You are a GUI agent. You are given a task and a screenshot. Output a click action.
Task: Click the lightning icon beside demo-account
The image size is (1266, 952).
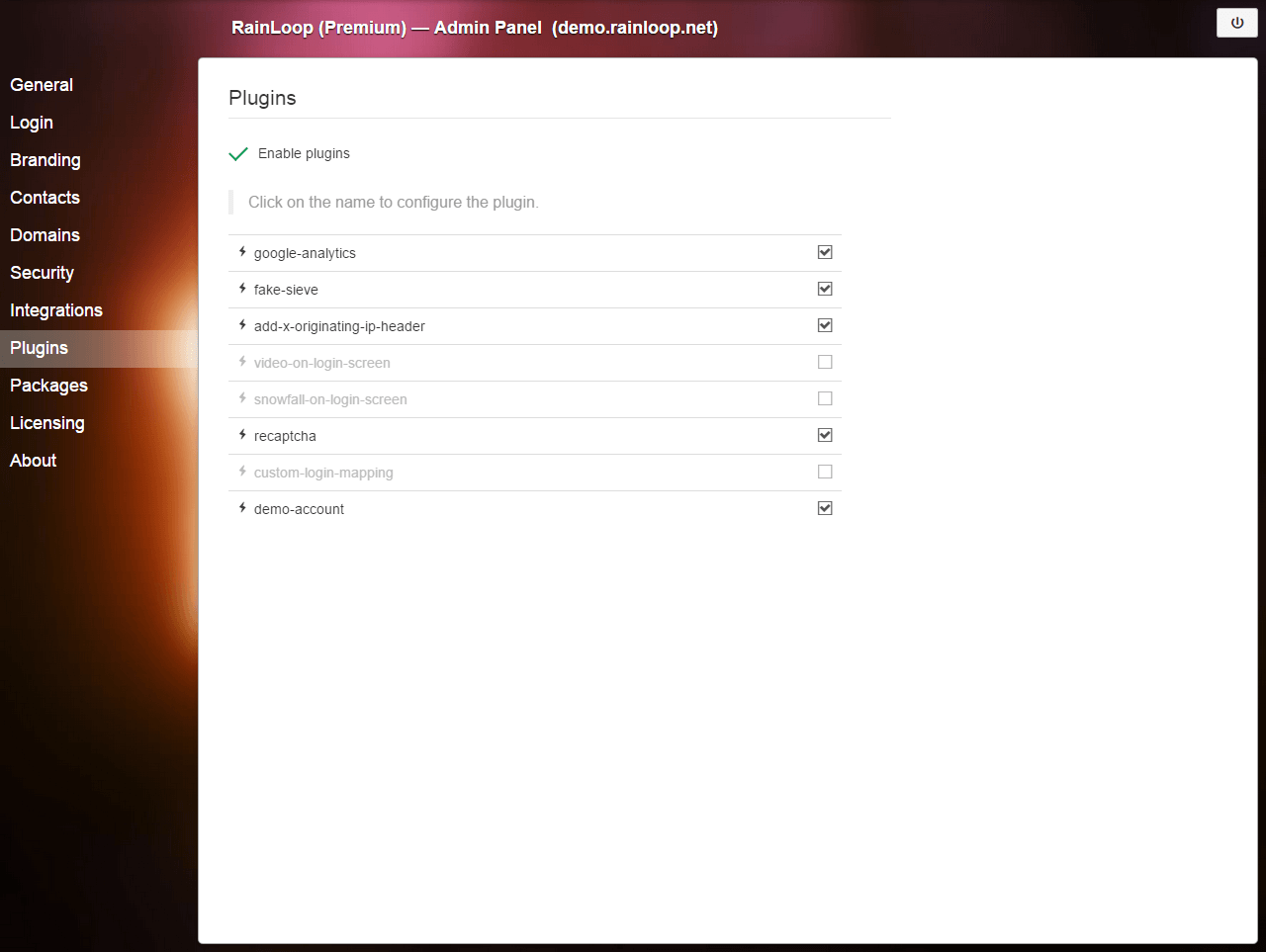point(242,508)
